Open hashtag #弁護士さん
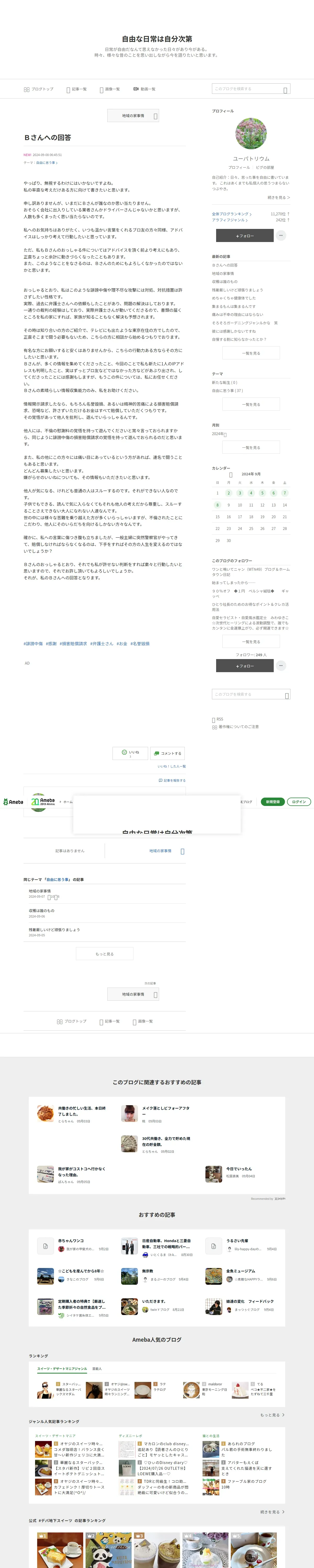 (102, 643)
